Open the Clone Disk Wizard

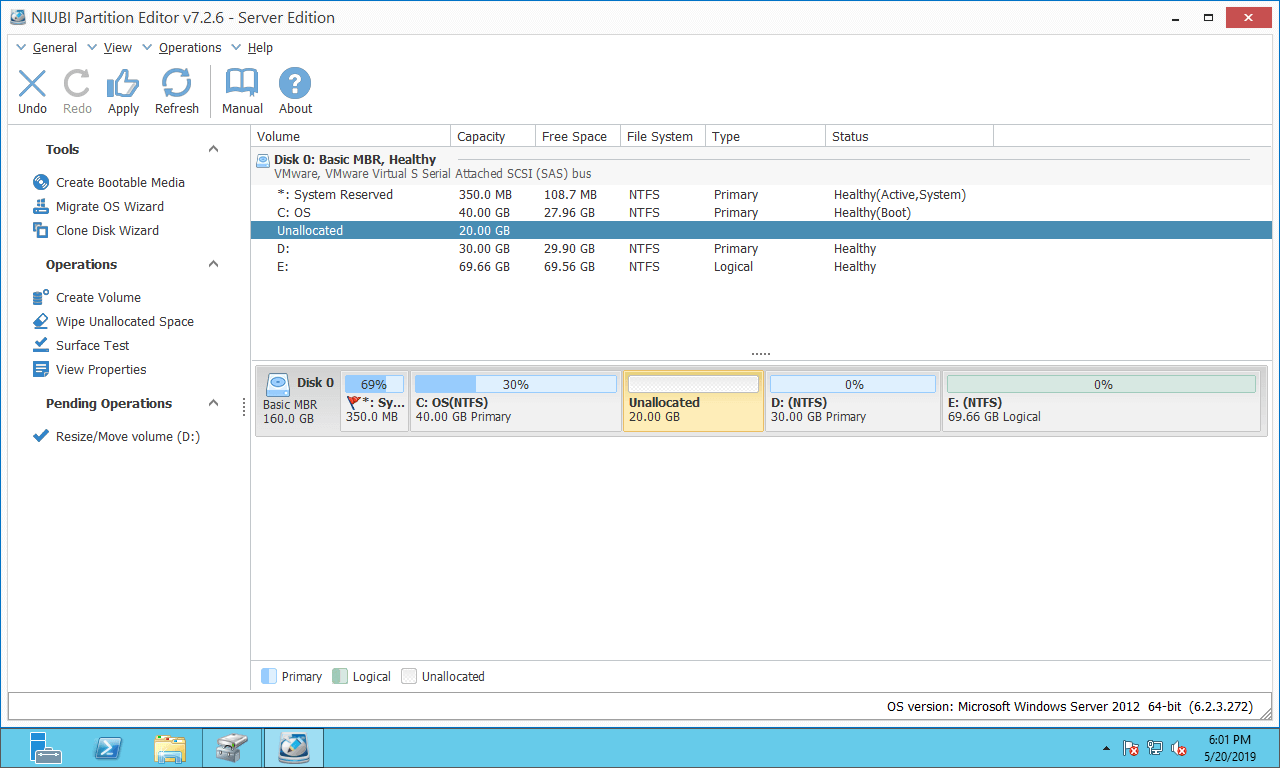[107, 230]
